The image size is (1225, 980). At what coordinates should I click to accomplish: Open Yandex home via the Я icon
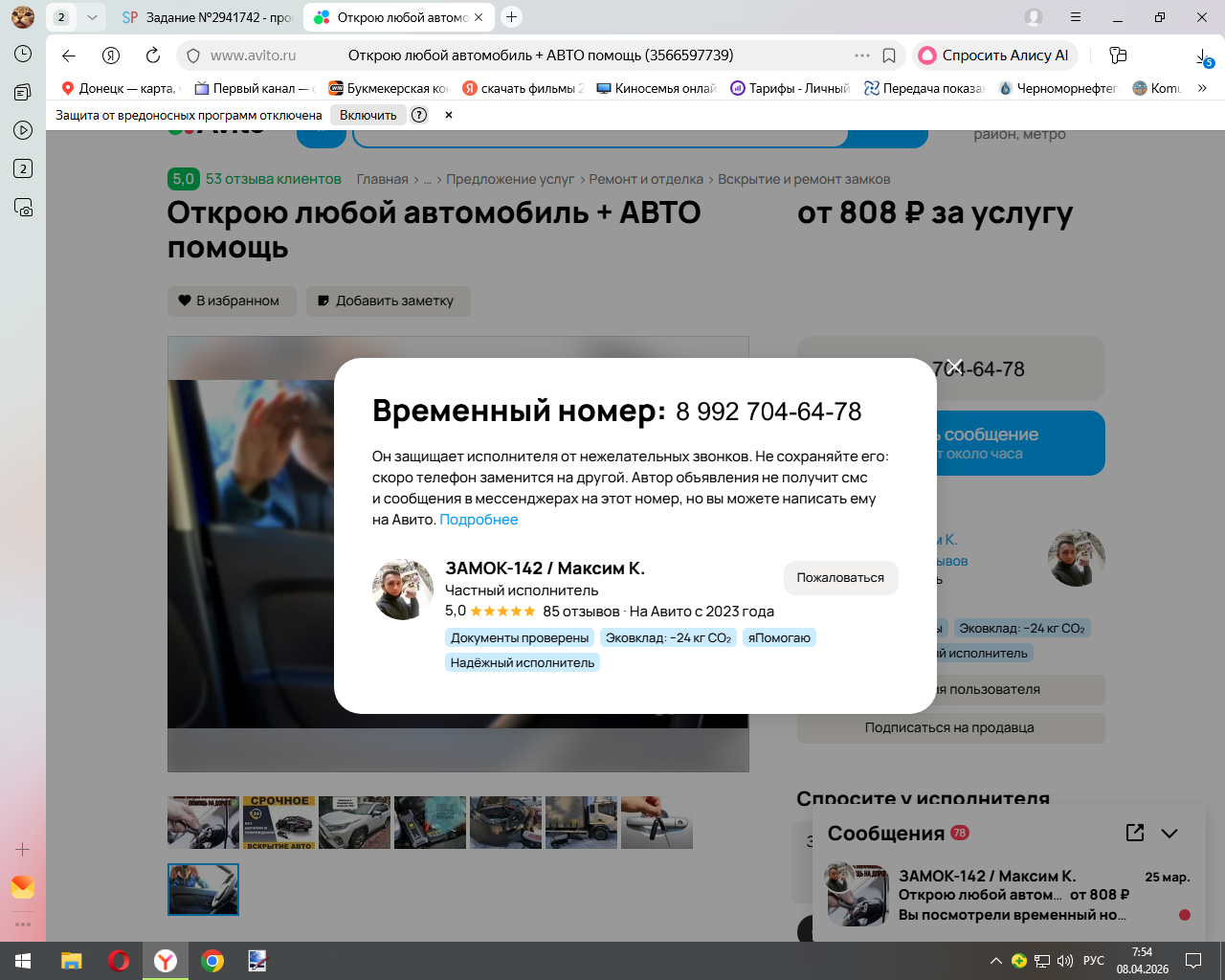coord(111,56)
